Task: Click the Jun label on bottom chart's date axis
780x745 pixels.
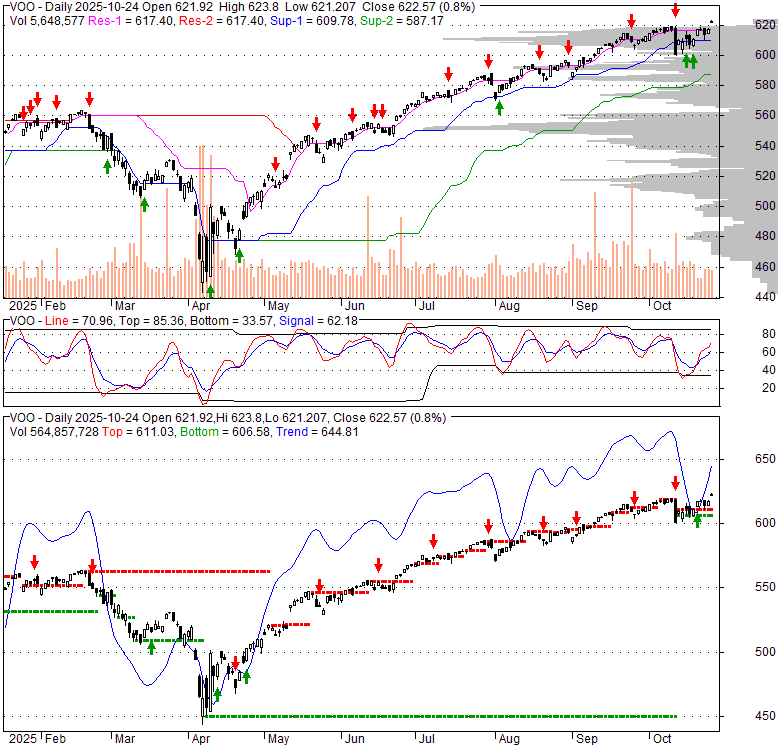Action: point(354,739)
